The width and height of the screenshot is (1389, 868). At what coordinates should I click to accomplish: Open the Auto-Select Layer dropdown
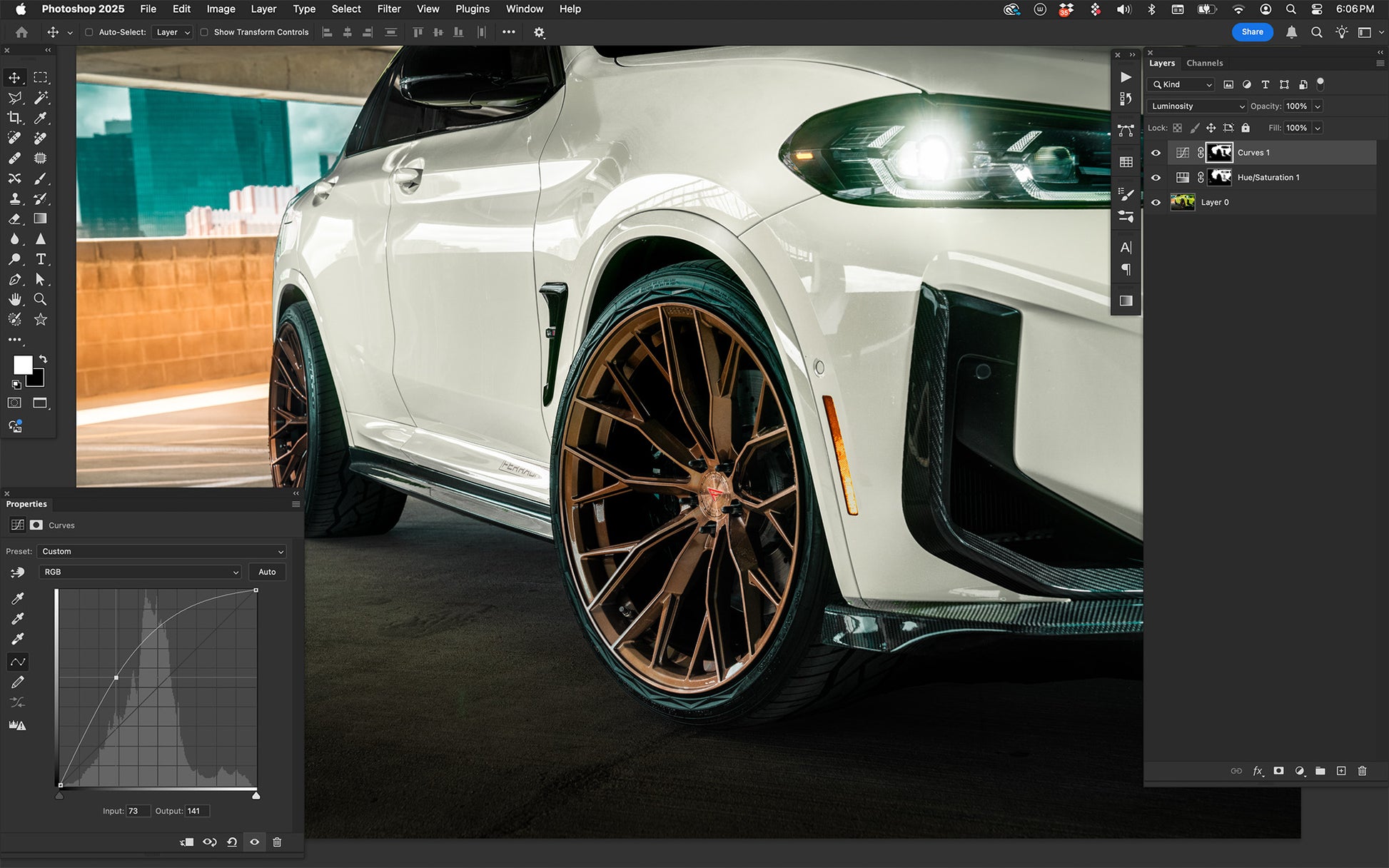point(172,32)
